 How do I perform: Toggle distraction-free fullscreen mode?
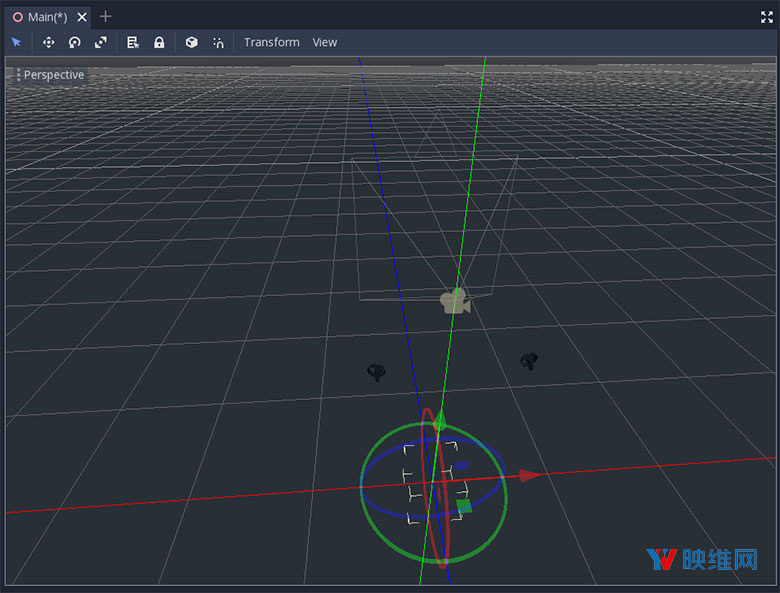click(767, 17)
